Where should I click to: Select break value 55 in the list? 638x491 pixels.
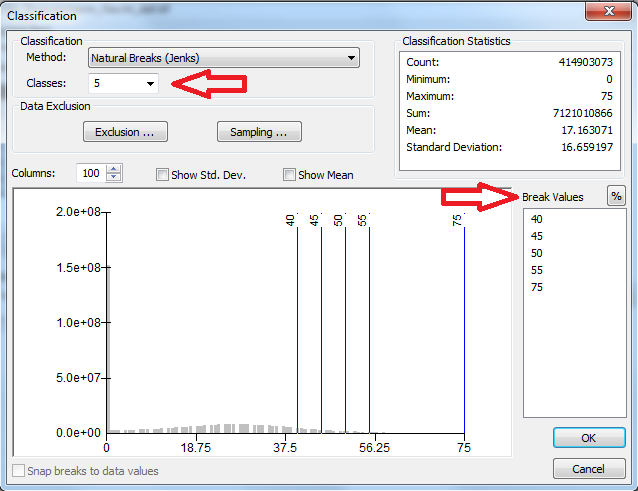(x=538, y=270)
